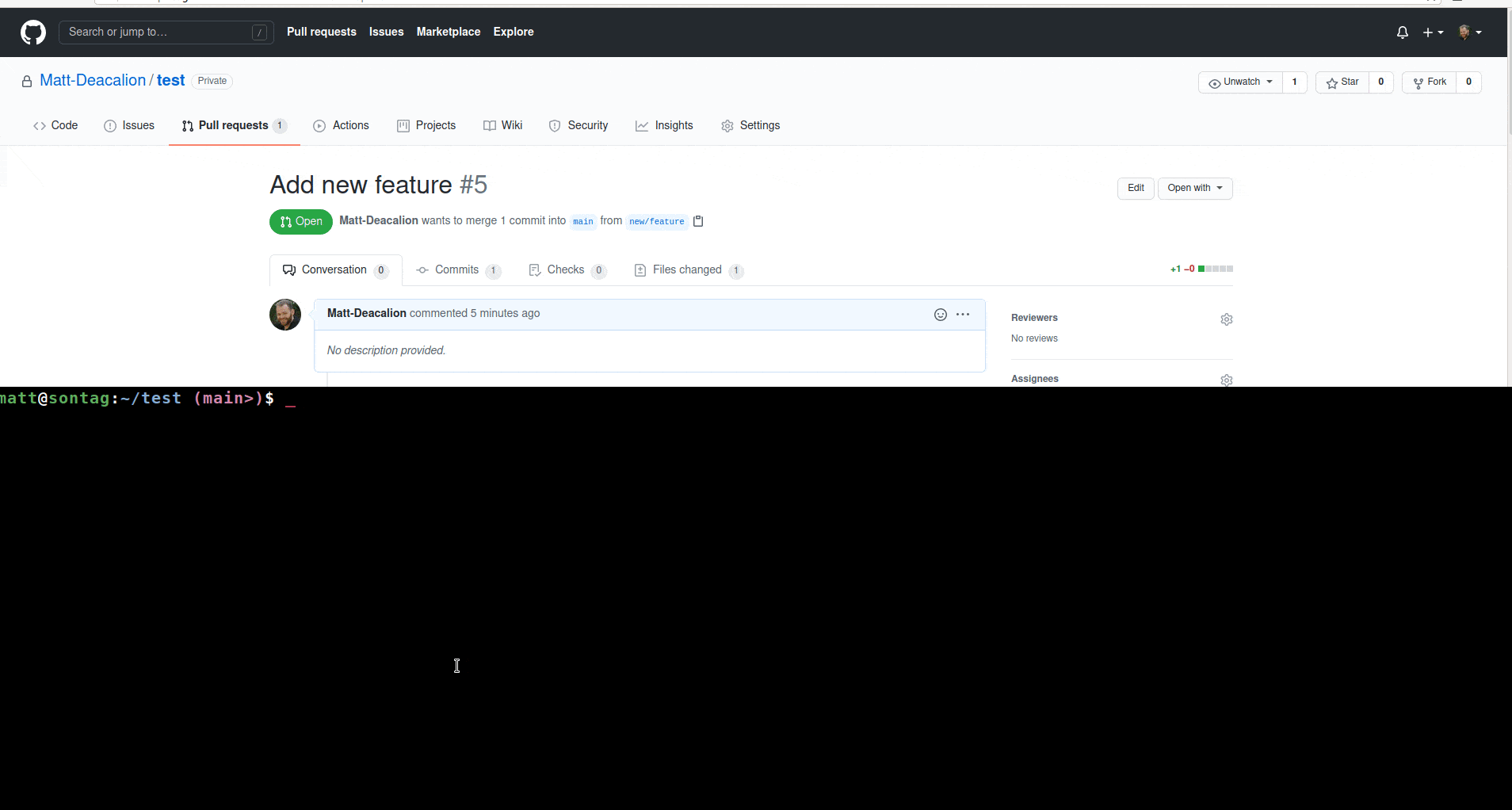
Task: Click the "No description provided." text
Action: 387,350
